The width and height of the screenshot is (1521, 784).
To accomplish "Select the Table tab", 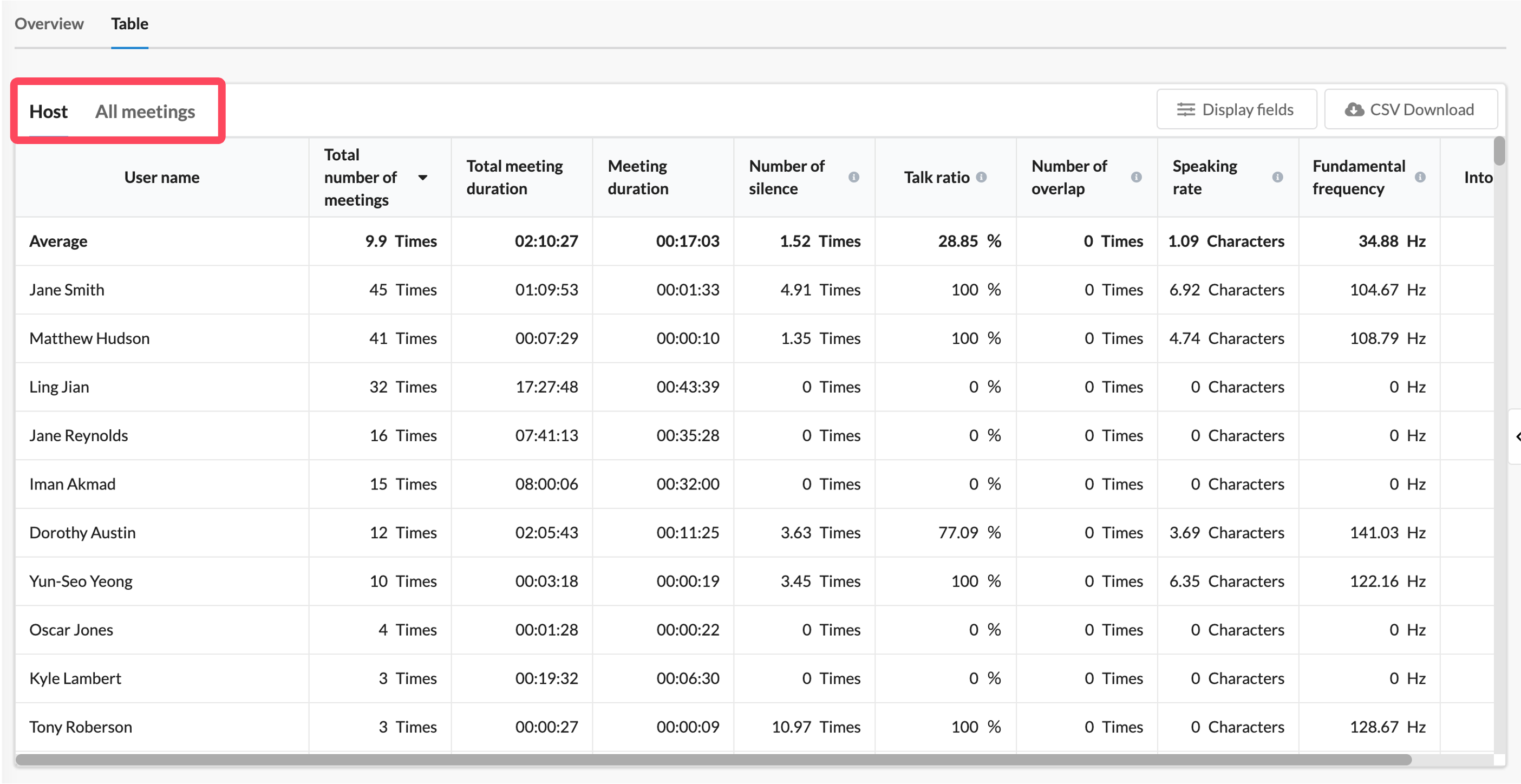I will tap(129, 24).
